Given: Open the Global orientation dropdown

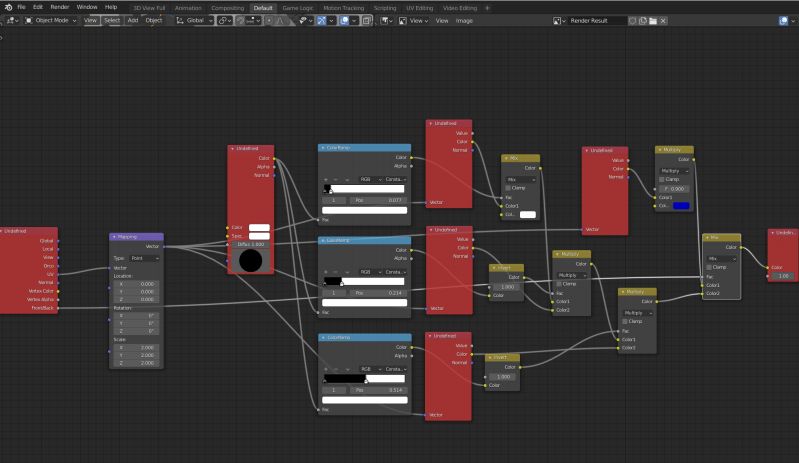Looking at the screenshot, I should (x=194, y=20).
